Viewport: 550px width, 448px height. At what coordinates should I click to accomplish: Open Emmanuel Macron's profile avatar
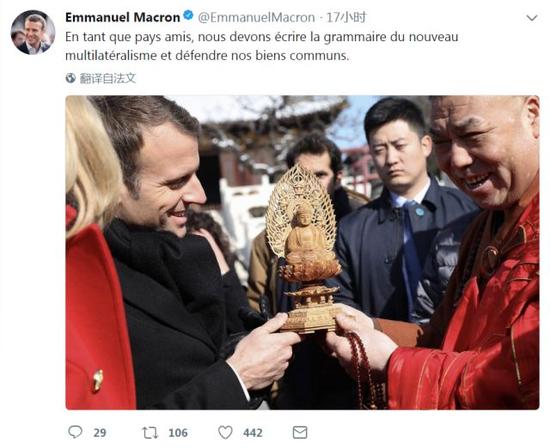click(33, 33)
